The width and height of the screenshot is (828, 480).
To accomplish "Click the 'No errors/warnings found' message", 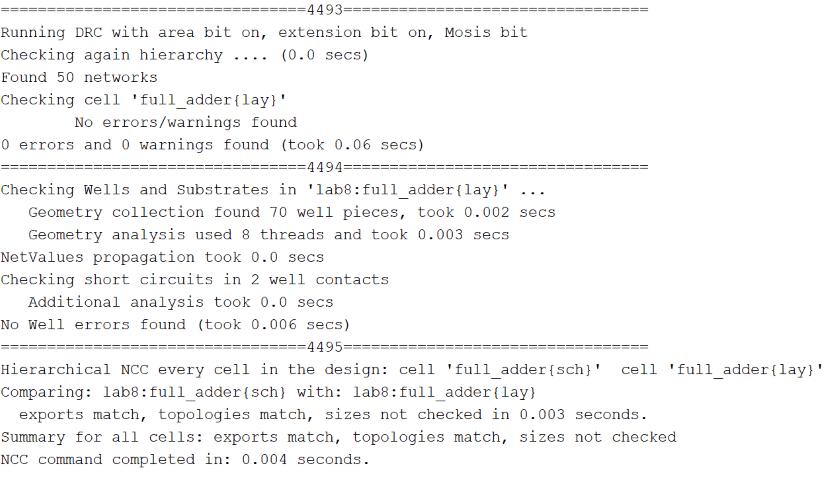I will [185, 122].
